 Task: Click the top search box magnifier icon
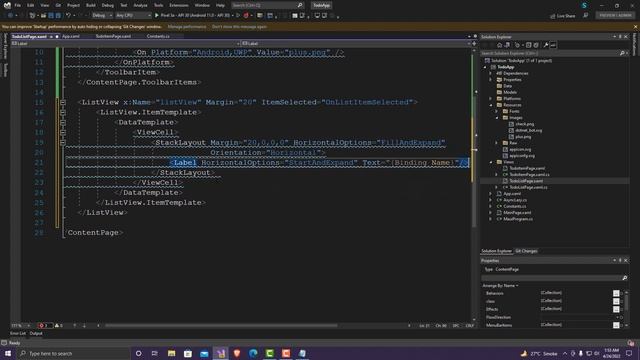[x=300, y=5]
